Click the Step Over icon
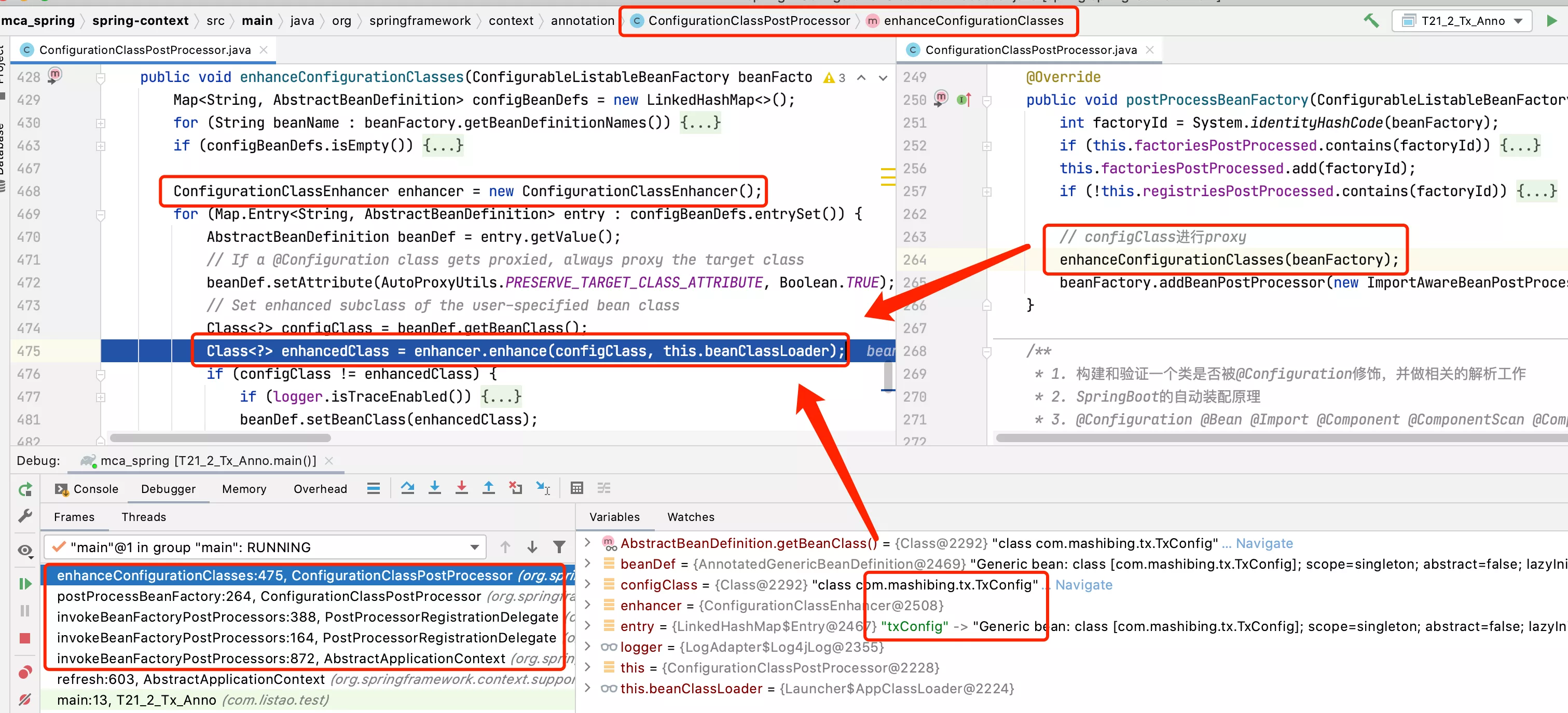Image resolution: width=1568 pixels, height=713 pixels. click(x=408, y=488)
